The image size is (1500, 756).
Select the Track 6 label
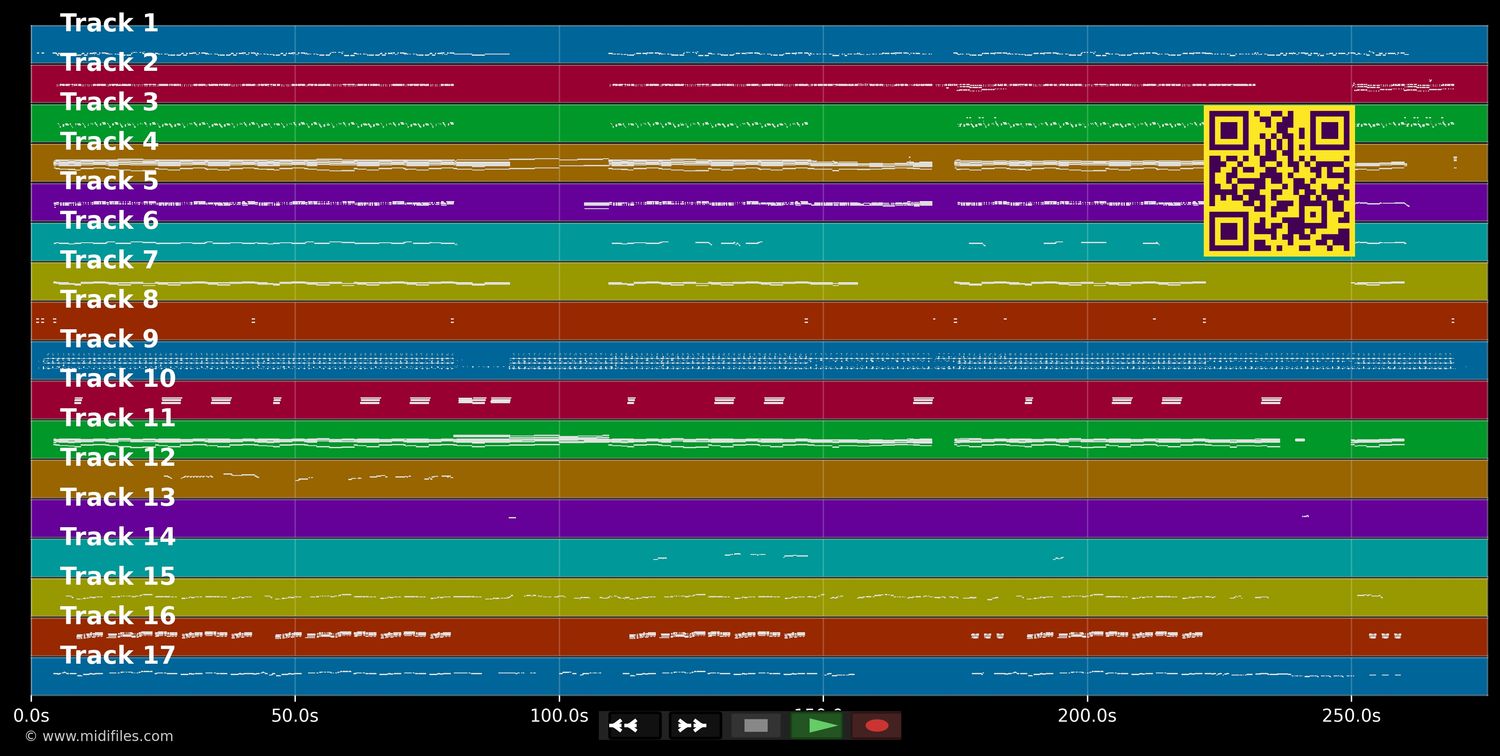point(109,221)
